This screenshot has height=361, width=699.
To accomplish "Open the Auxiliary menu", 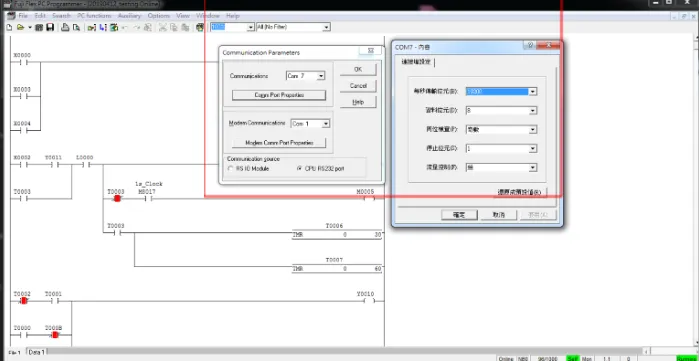I will [x=129, y=16].
